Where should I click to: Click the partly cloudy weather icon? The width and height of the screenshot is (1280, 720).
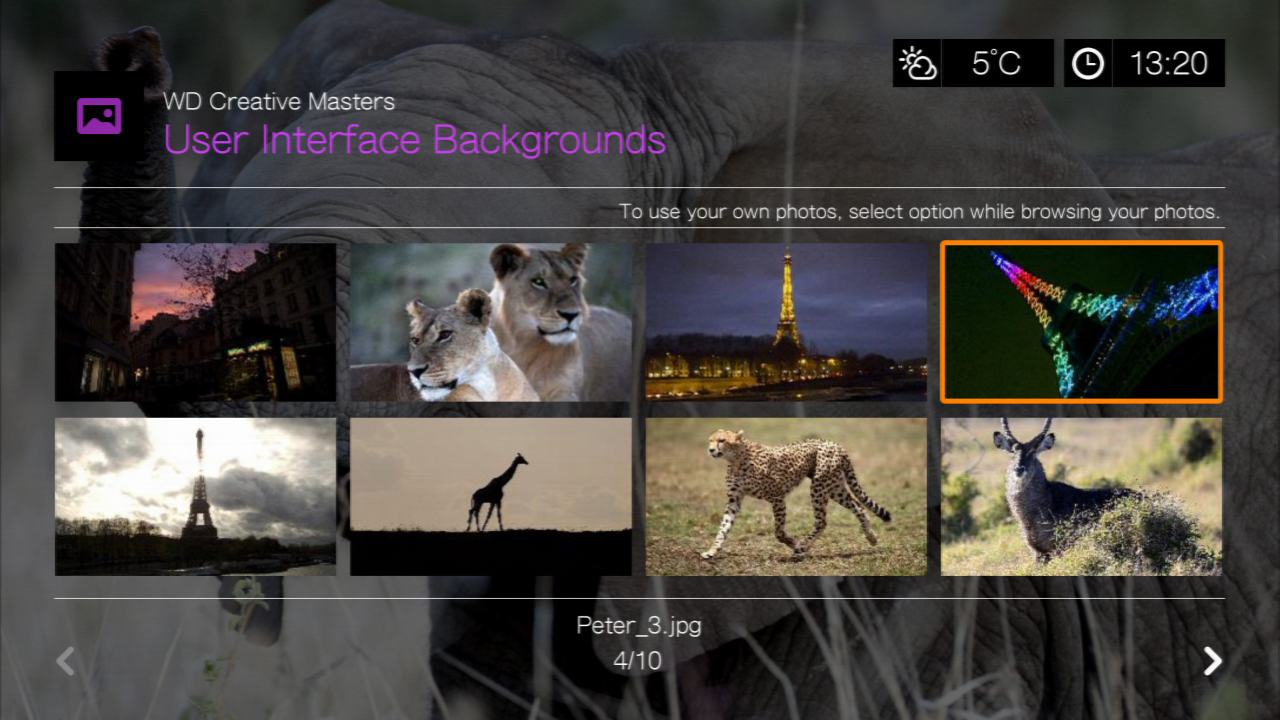click(x=917, y=64)
